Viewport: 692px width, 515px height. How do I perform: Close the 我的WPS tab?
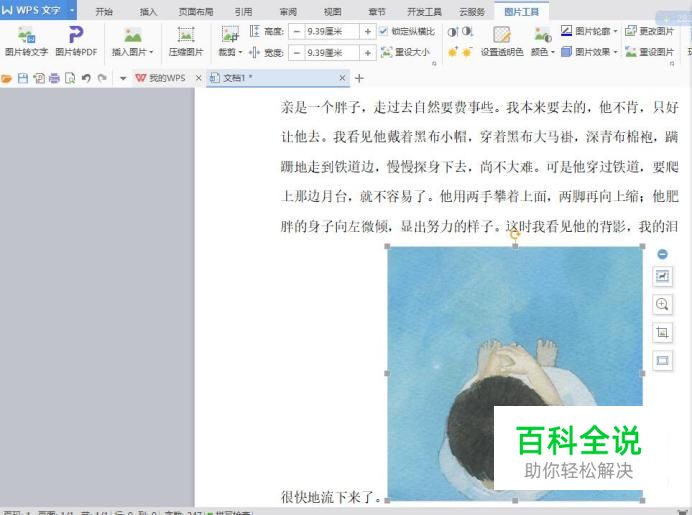(199, 78)
